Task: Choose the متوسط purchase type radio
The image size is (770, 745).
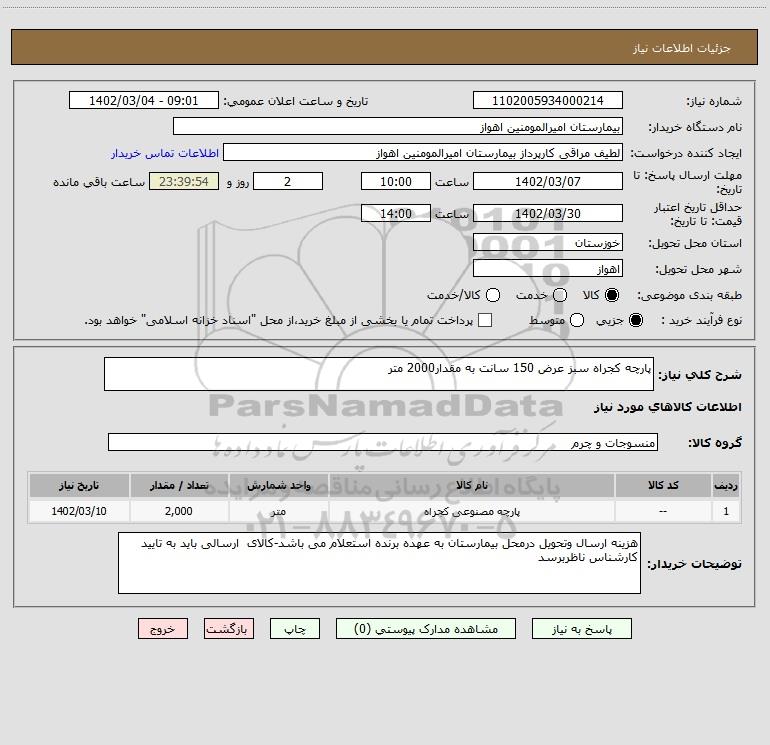Action: pos(577,320)
